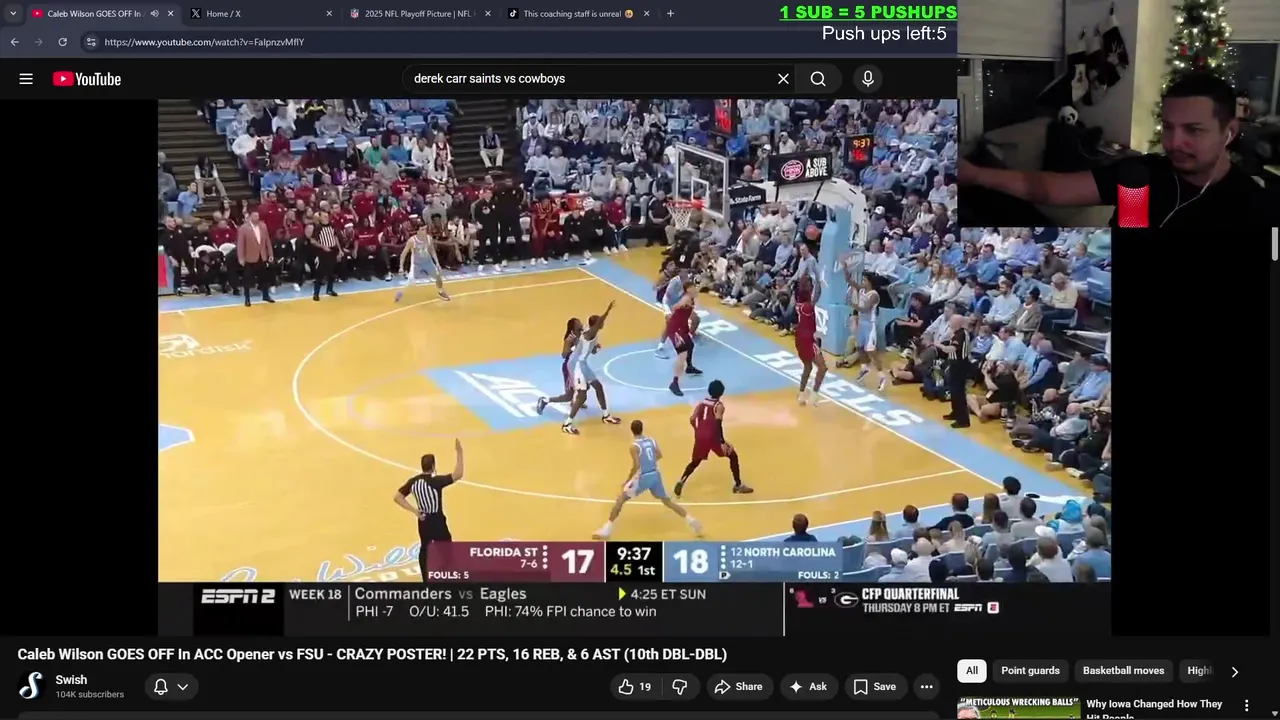Dislike the video with thumbs down

click(680, 687)
